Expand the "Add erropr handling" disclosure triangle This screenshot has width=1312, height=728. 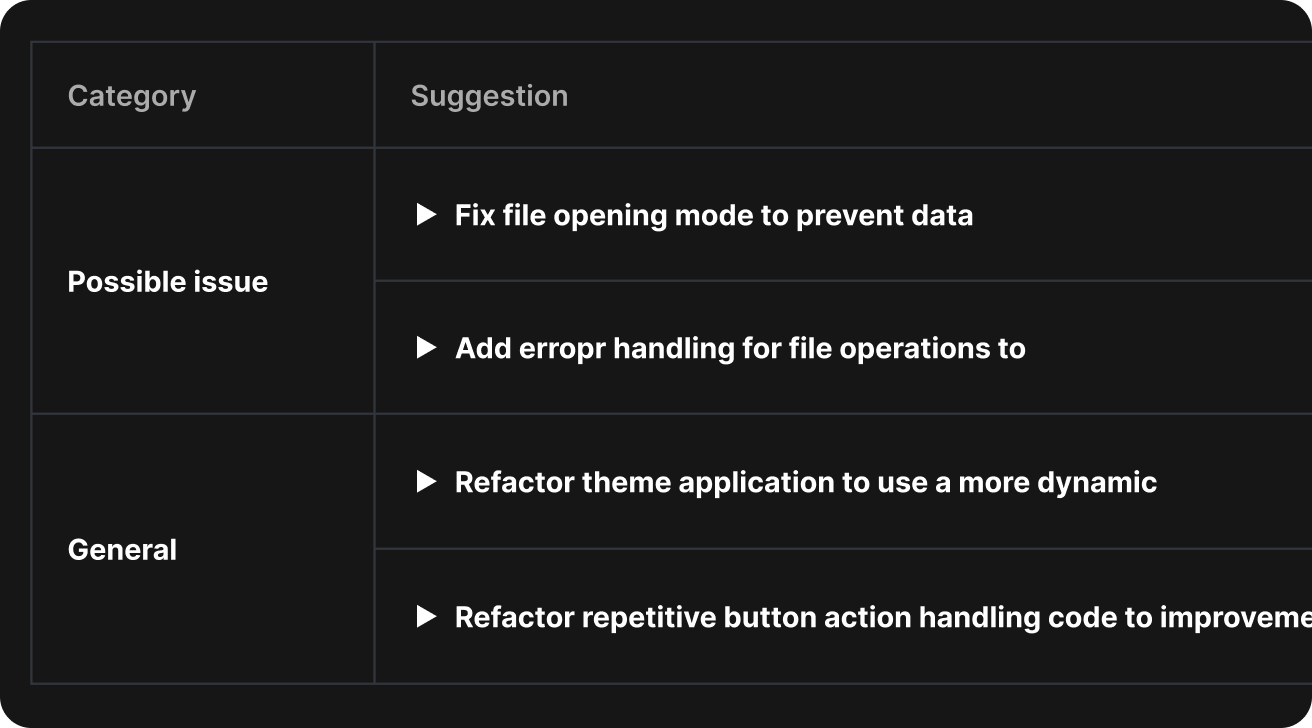[427, 348]
